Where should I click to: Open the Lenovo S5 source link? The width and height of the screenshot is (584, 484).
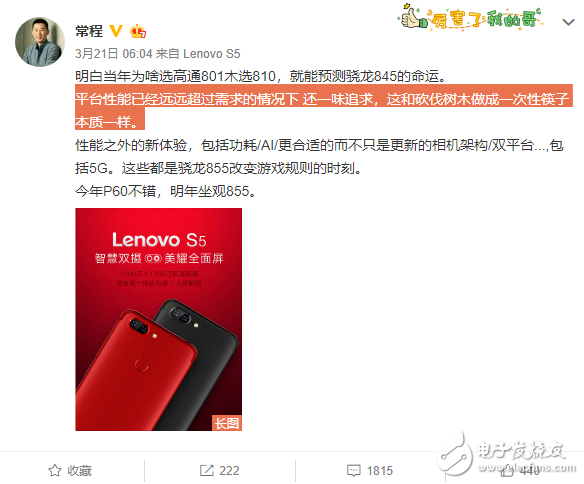click(212, 54)
